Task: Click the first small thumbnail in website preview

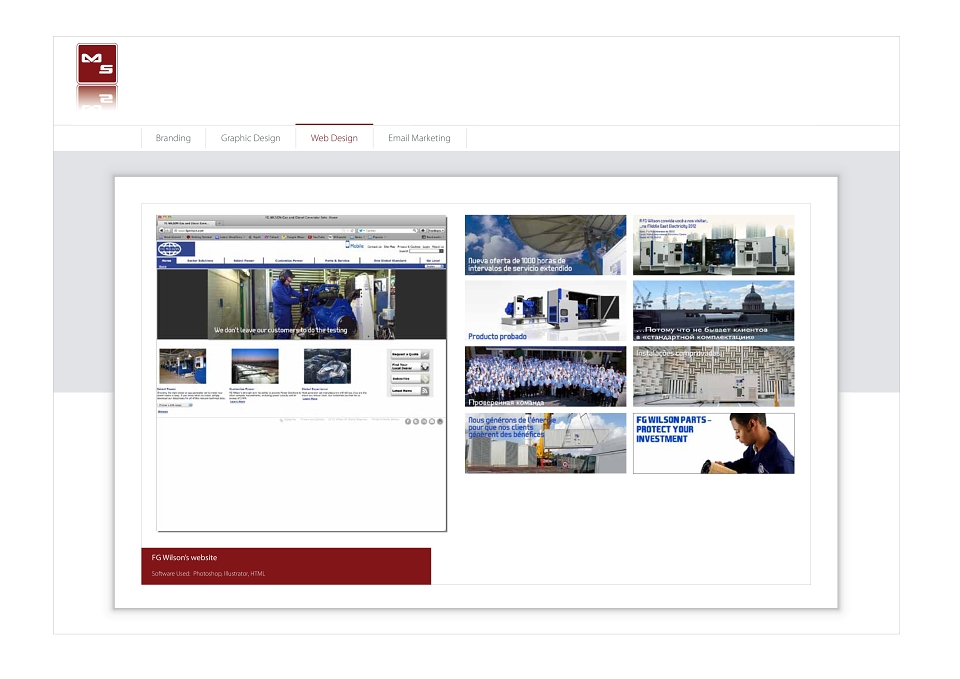Action: [x=182, y=366]
